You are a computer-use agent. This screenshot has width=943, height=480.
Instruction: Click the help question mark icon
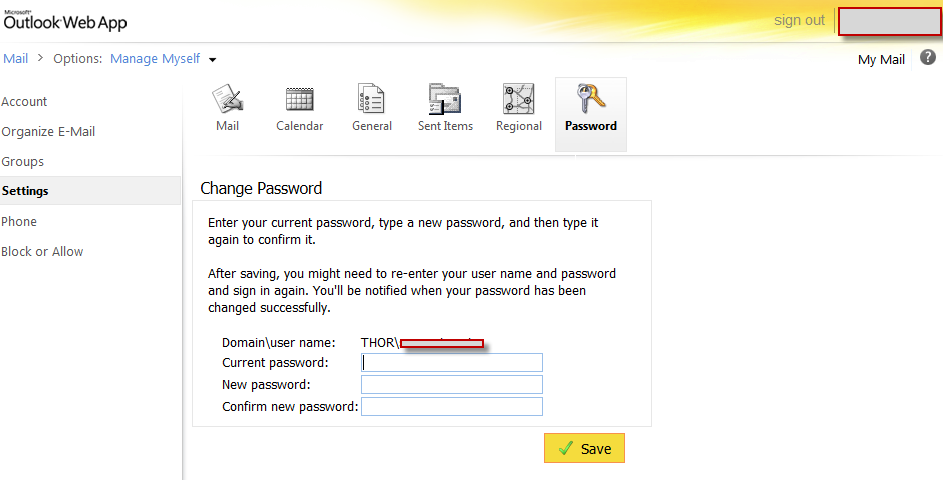[928, 58]
